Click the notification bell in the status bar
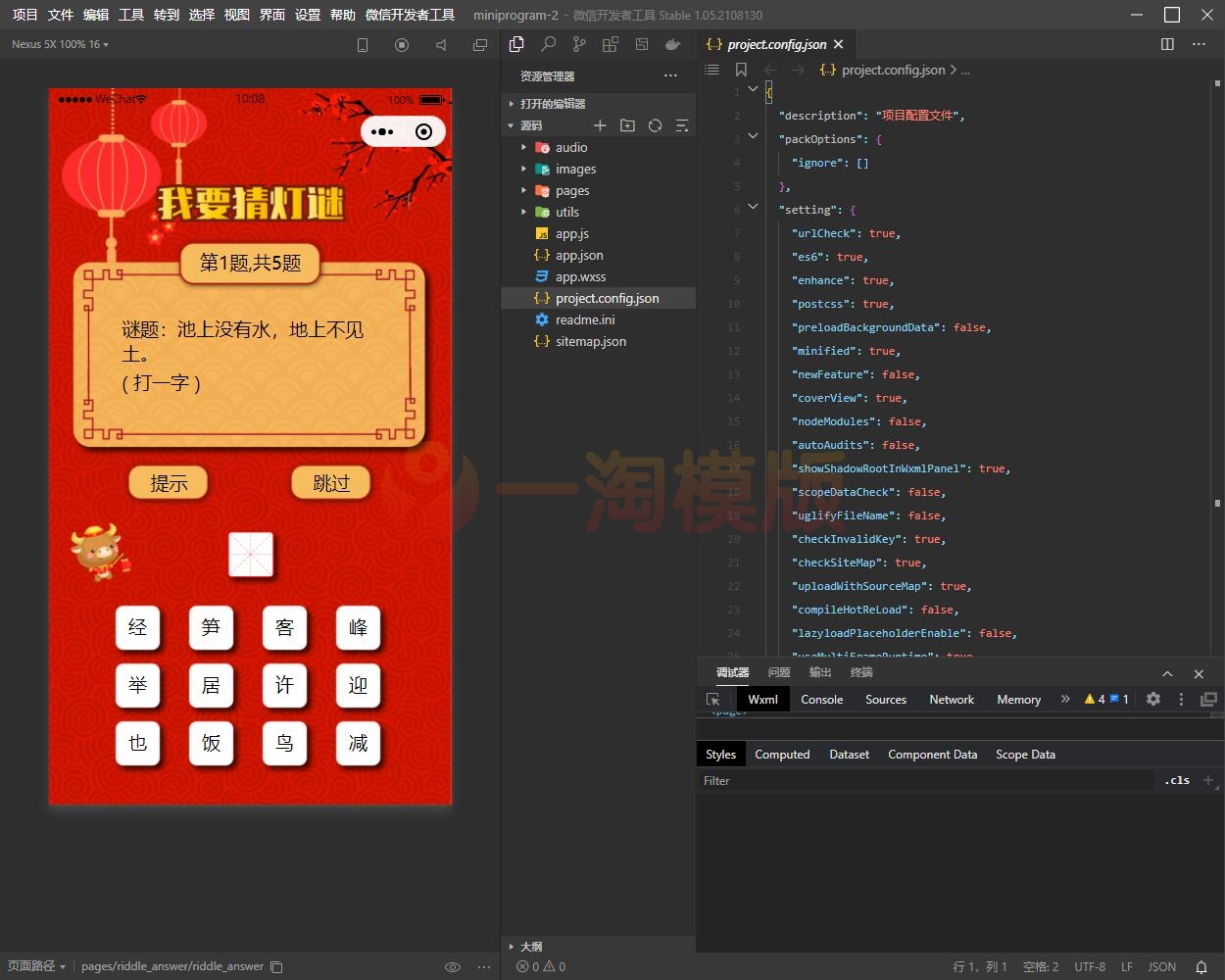 1203,966
